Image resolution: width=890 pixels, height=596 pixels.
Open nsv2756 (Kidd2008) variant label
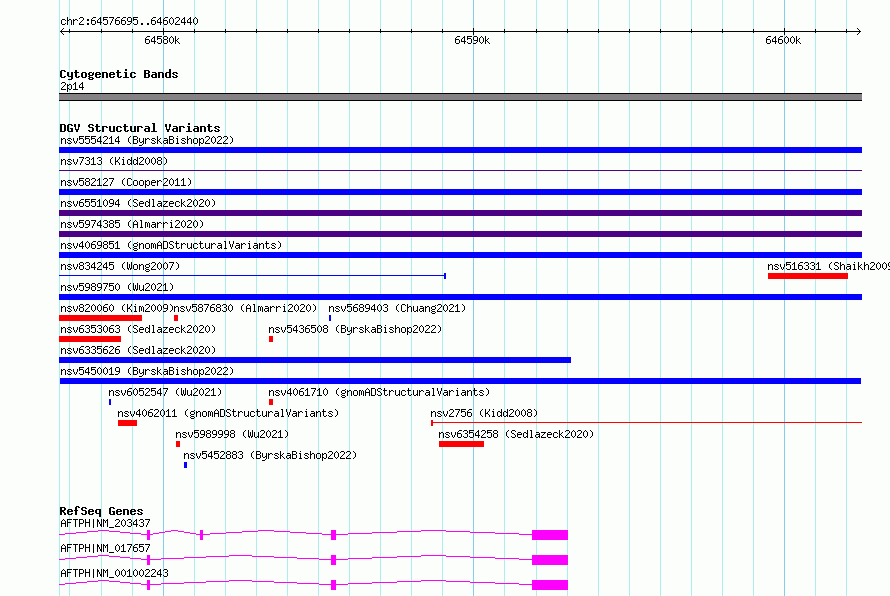tap(484, 413)
